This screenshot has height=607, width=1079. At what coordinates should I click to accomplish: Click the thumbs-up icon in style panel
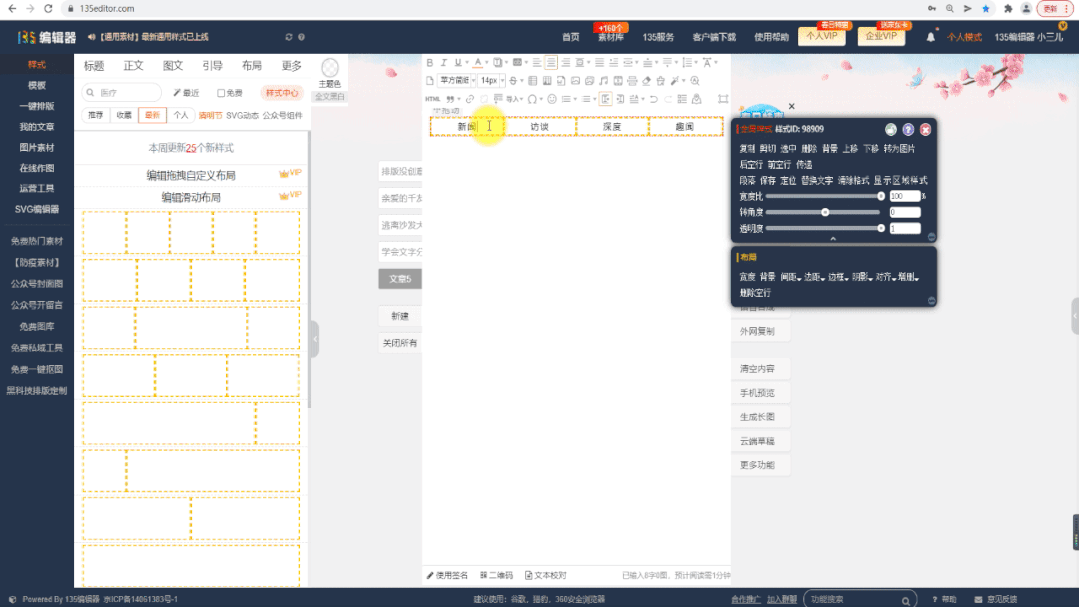click(890, 129)
